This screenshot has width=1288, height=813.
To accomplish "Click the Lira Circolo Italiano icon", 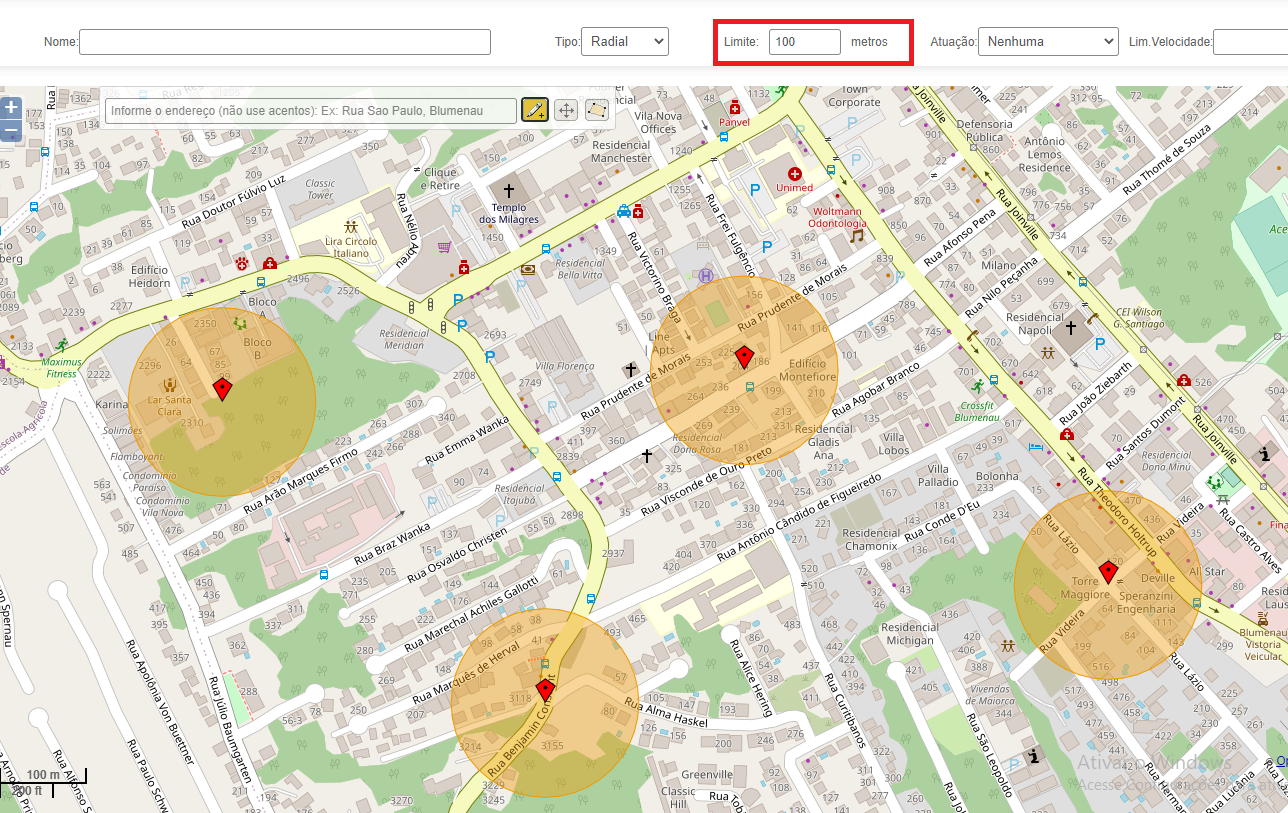I will click(x=351, y=227).
